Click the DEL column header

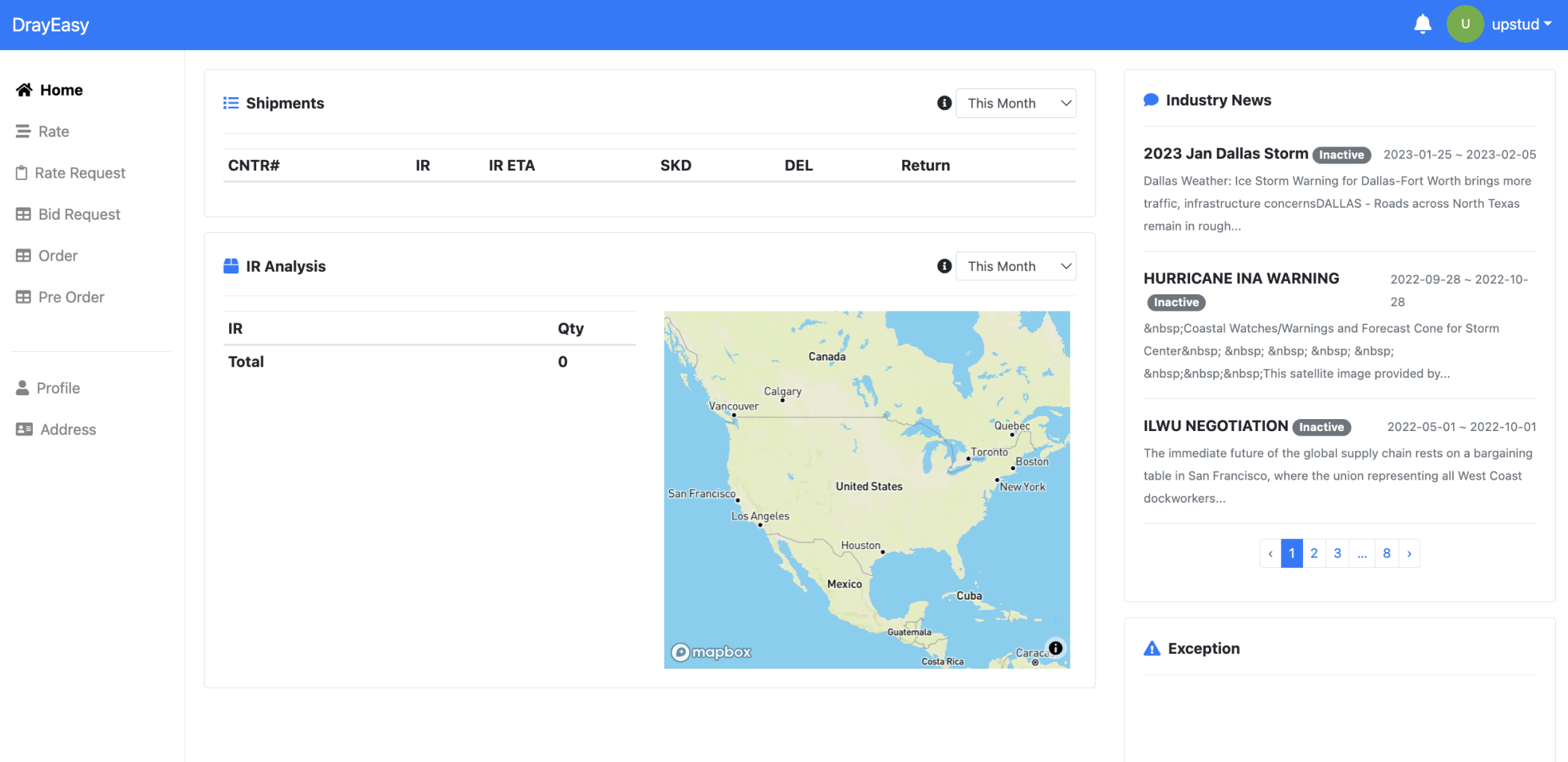point(798,165)
